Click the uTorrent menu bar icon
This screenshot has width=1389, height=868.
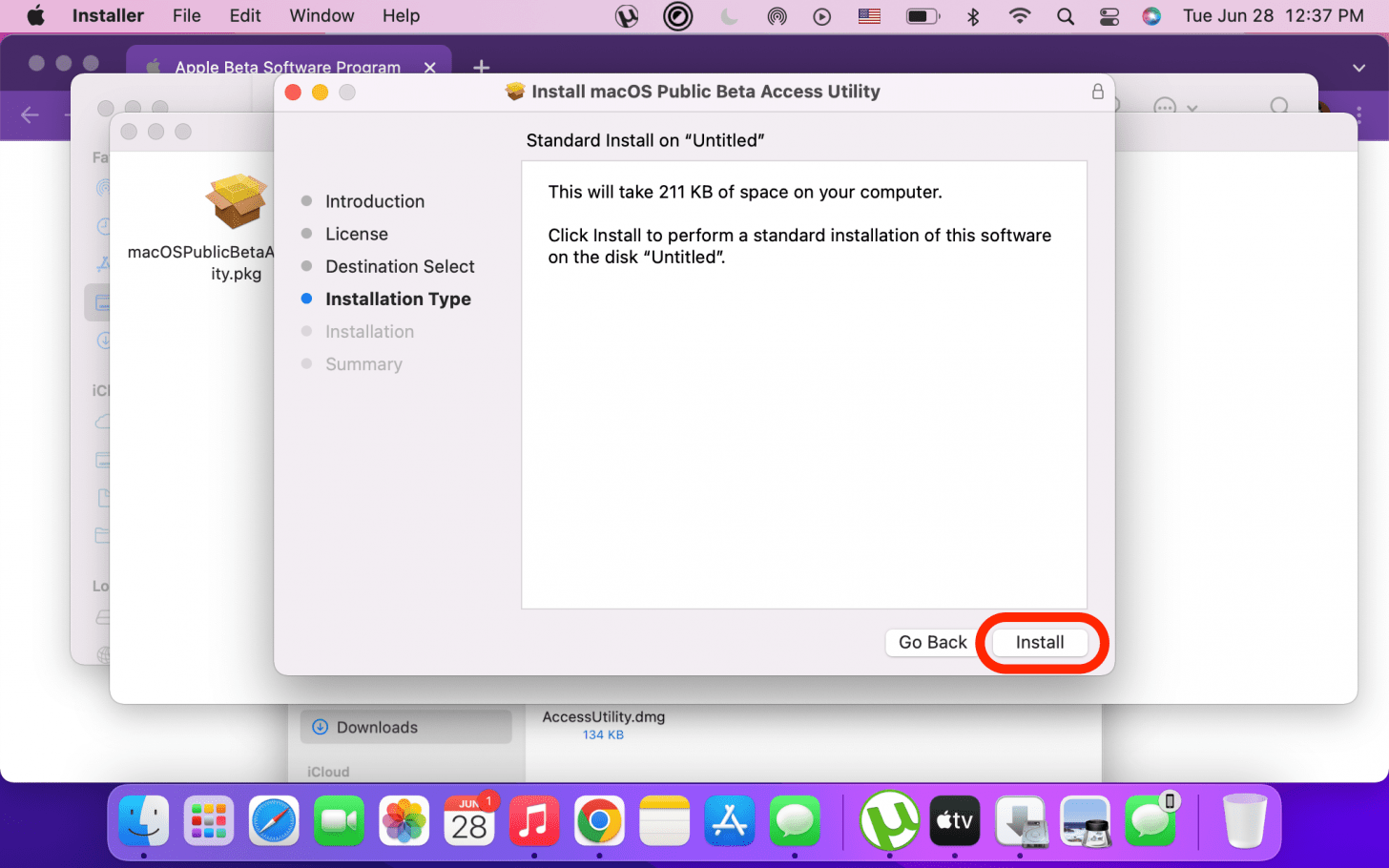pyautogui.click(x=627, y=16)
